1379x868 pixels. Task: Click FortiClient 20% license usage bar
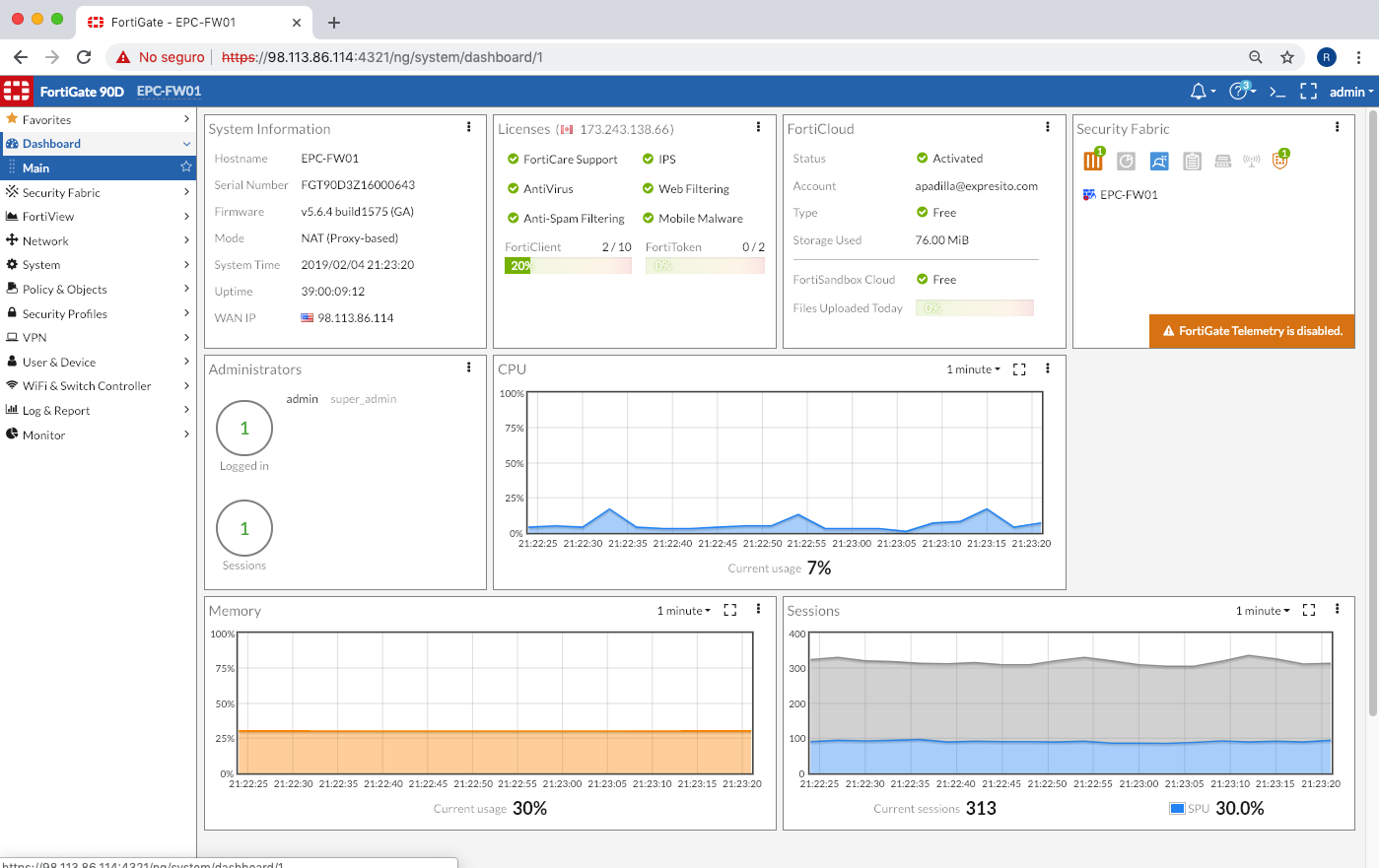568,265
